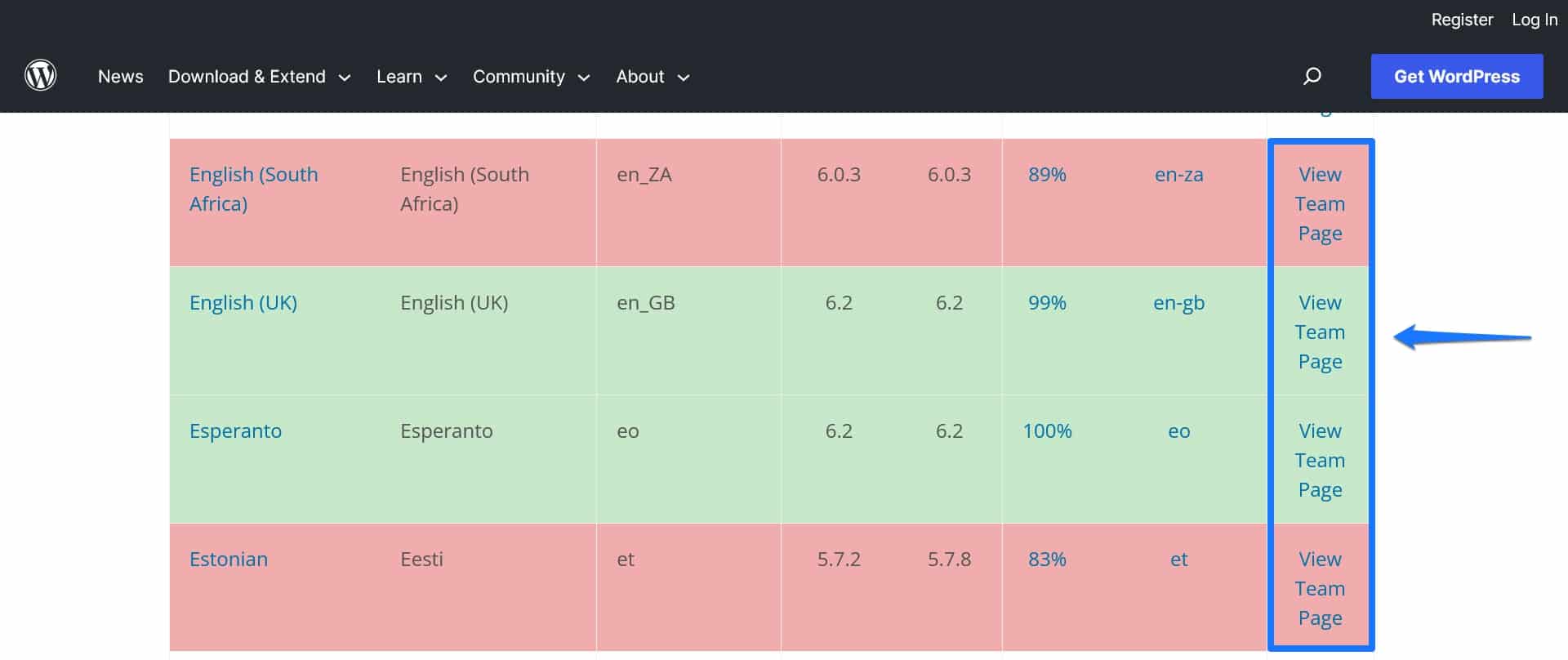View Team Page for English (UK)
The width and height of the screenshot is (1568, 660).
coord(1320,332)
